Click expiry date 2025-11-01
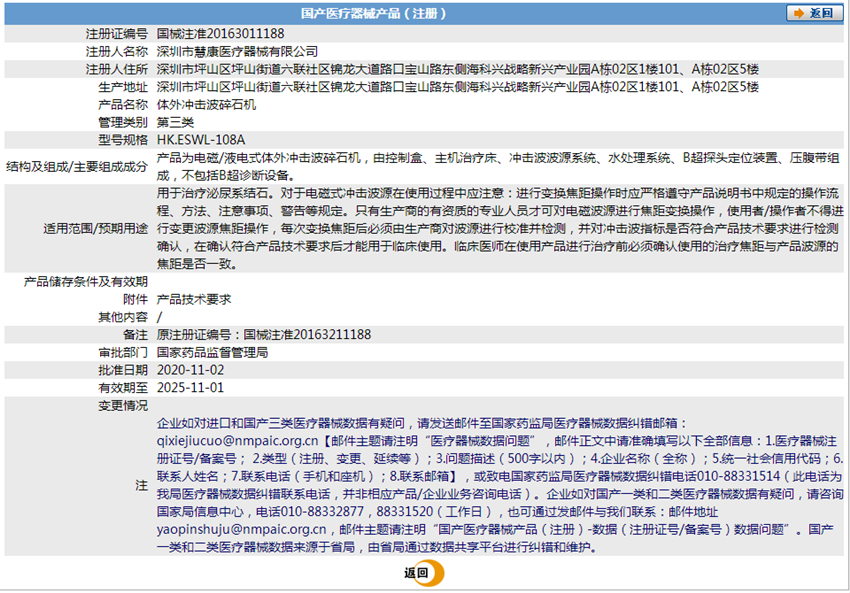 tap(190, 388)
